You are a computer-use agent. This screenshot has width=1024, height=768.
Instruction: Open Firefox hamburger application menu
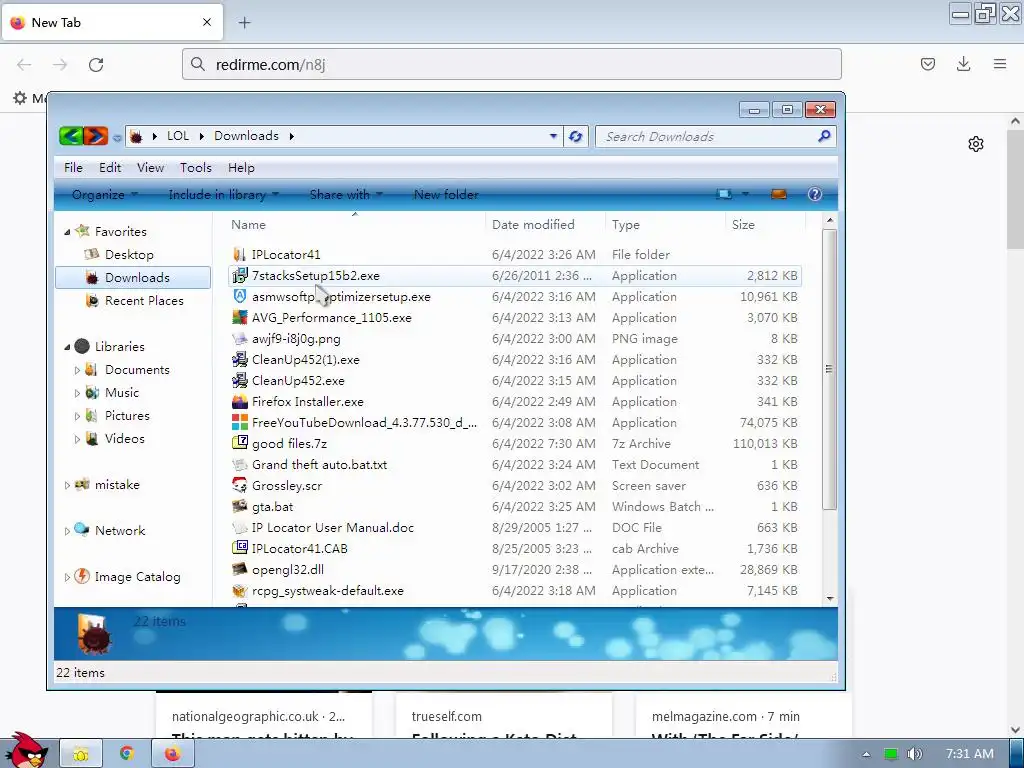tap(1000, 63)
